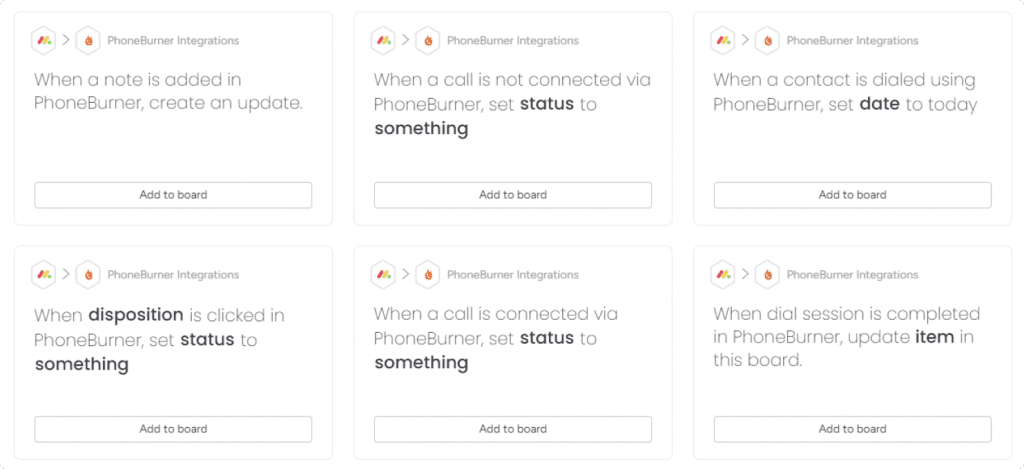Click PhoneBurner flame icon in dial session card

[767, 274]
